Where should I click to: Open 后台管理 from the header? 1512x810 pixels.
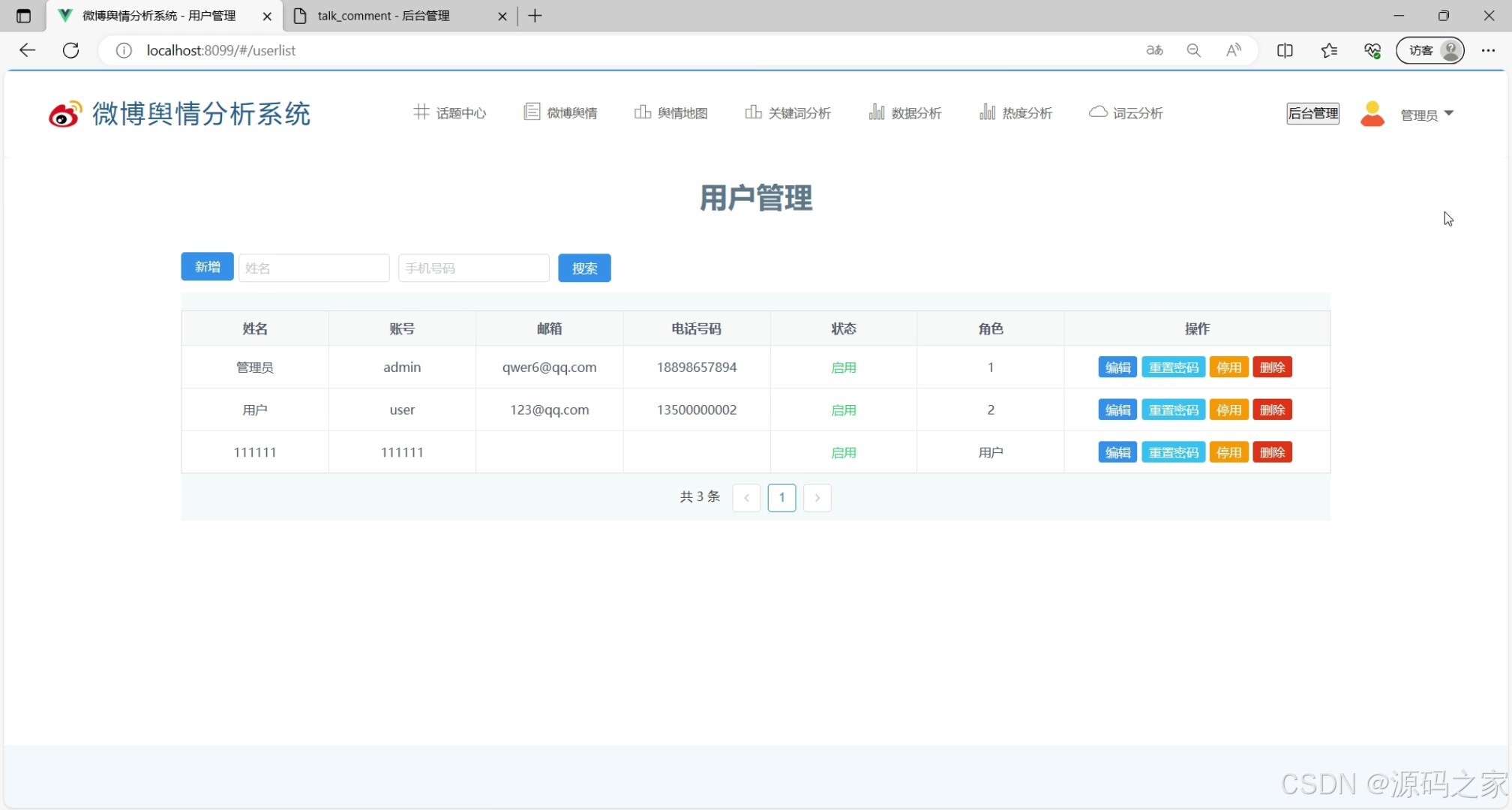[1312, 113]
